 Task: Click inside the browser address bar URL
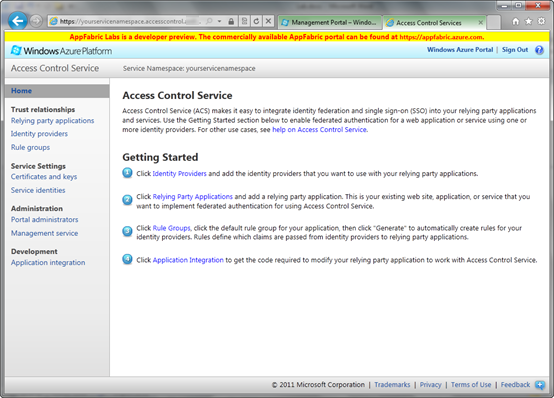pos(131,22)
